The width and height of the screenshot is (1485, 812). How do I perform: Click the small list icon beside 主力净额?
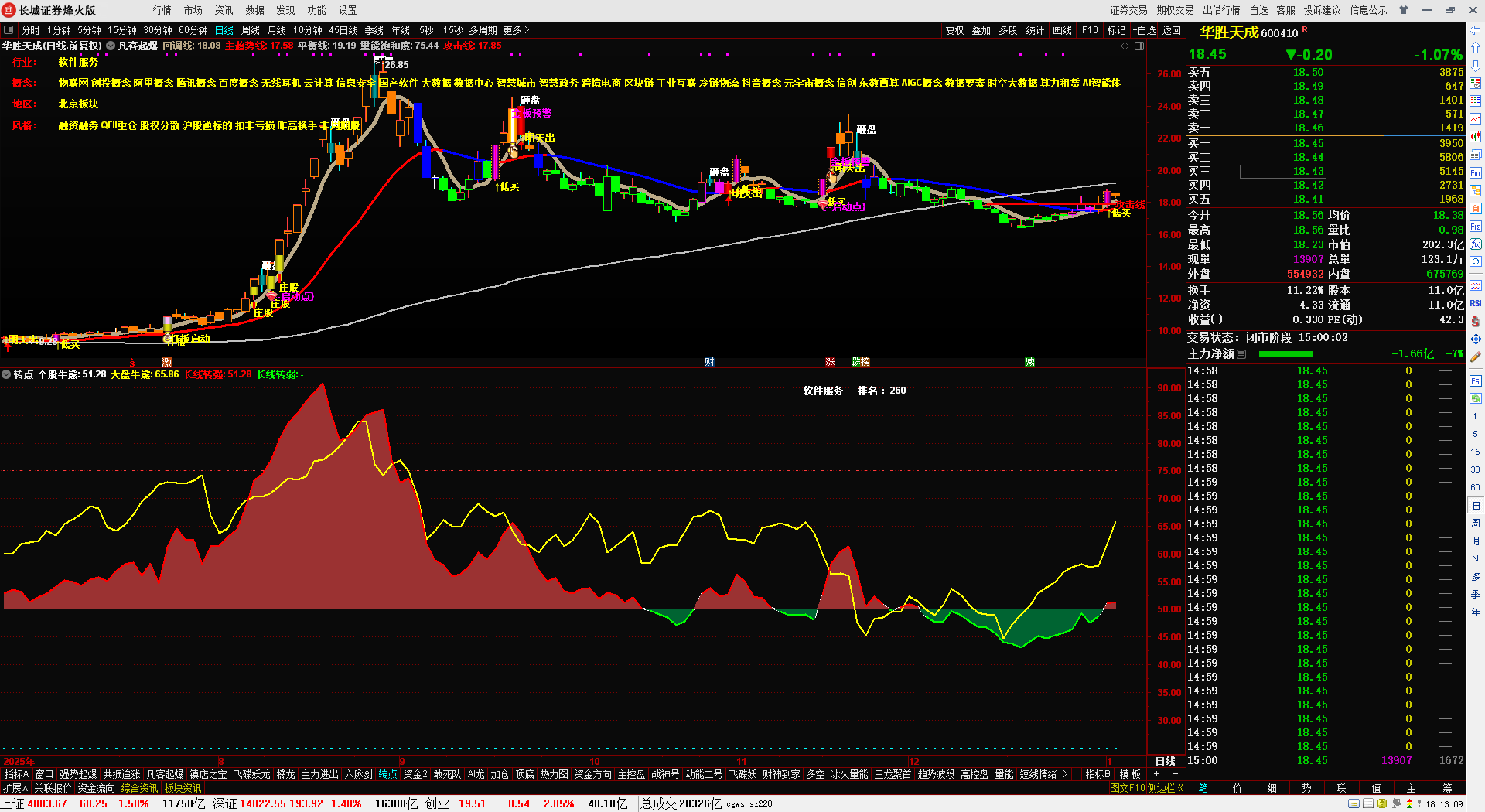click(x=1241, y=354)
